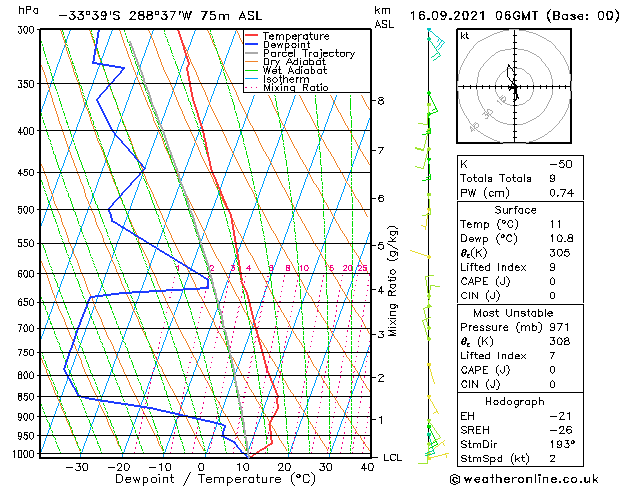This screenshot has height=486, width=629.
Task: Click surface Lifted Index value 9
Action: (x=553, y=267)
